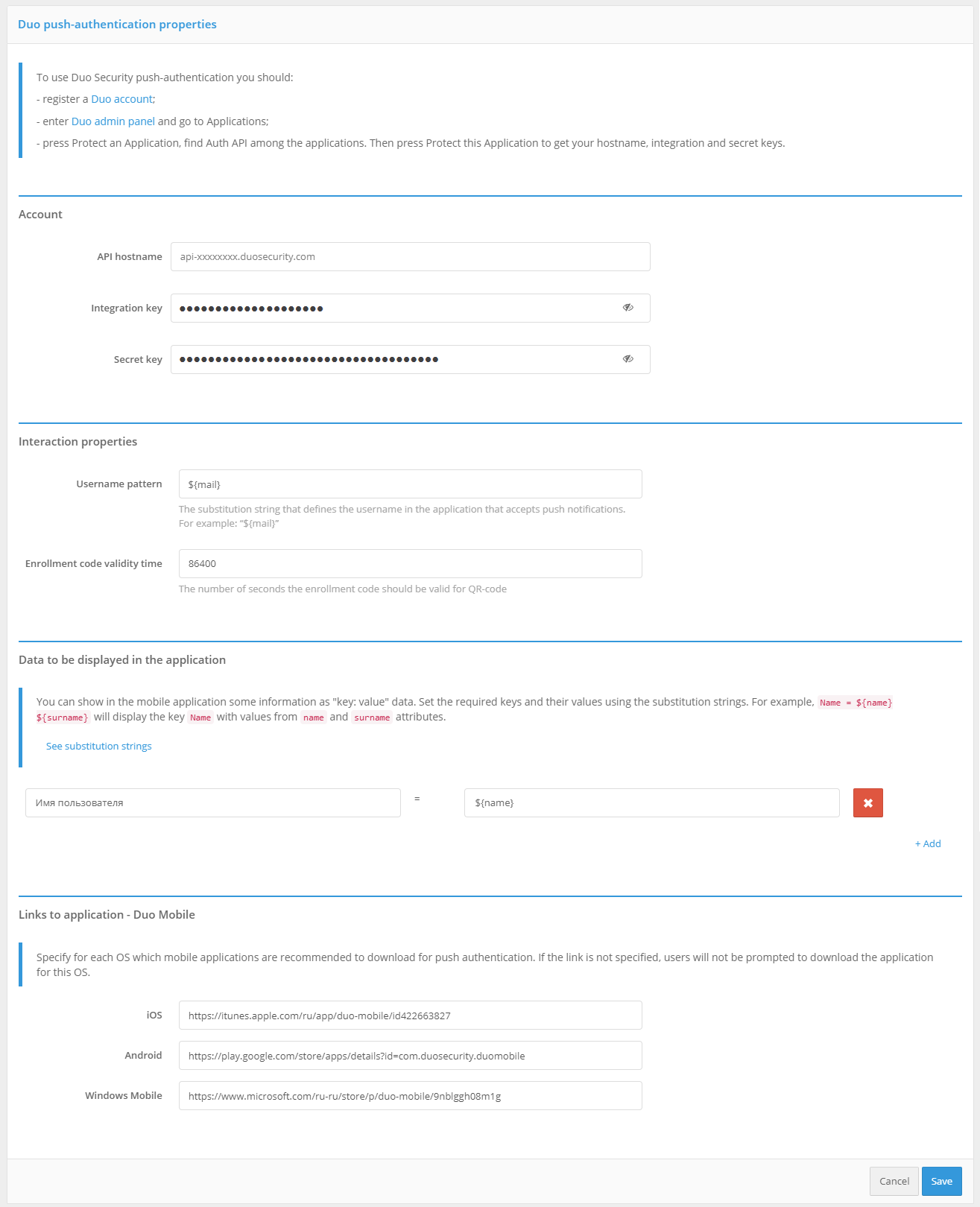This screenshot has height=1207, width=980.
Task: Select the Interaction properties heading
Action: click(78, 442)
